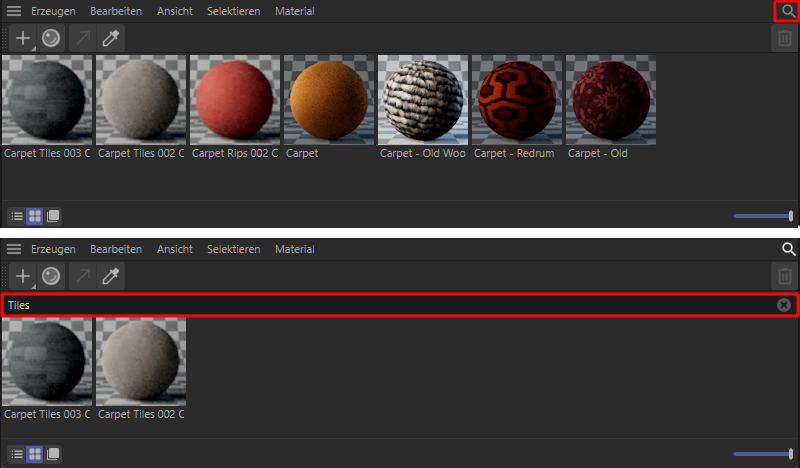Open Material menu in upper panel

[x=294, y=11]
